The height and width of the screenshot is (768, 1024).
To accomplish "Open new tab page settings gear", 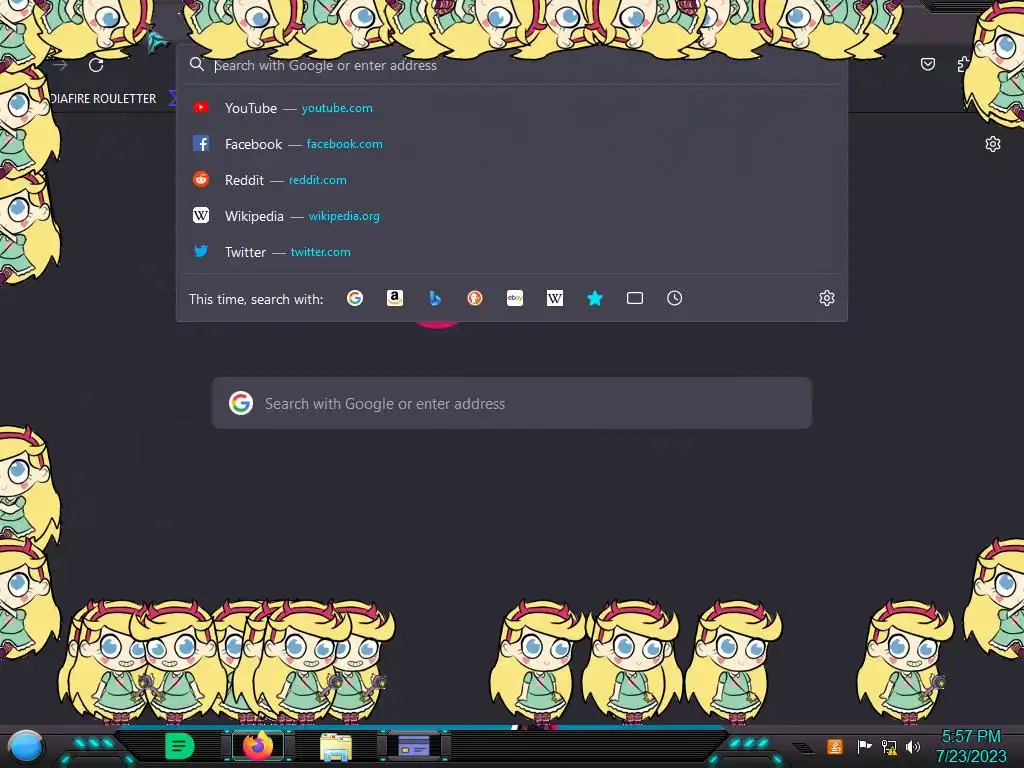I will (x=993, y=144).
